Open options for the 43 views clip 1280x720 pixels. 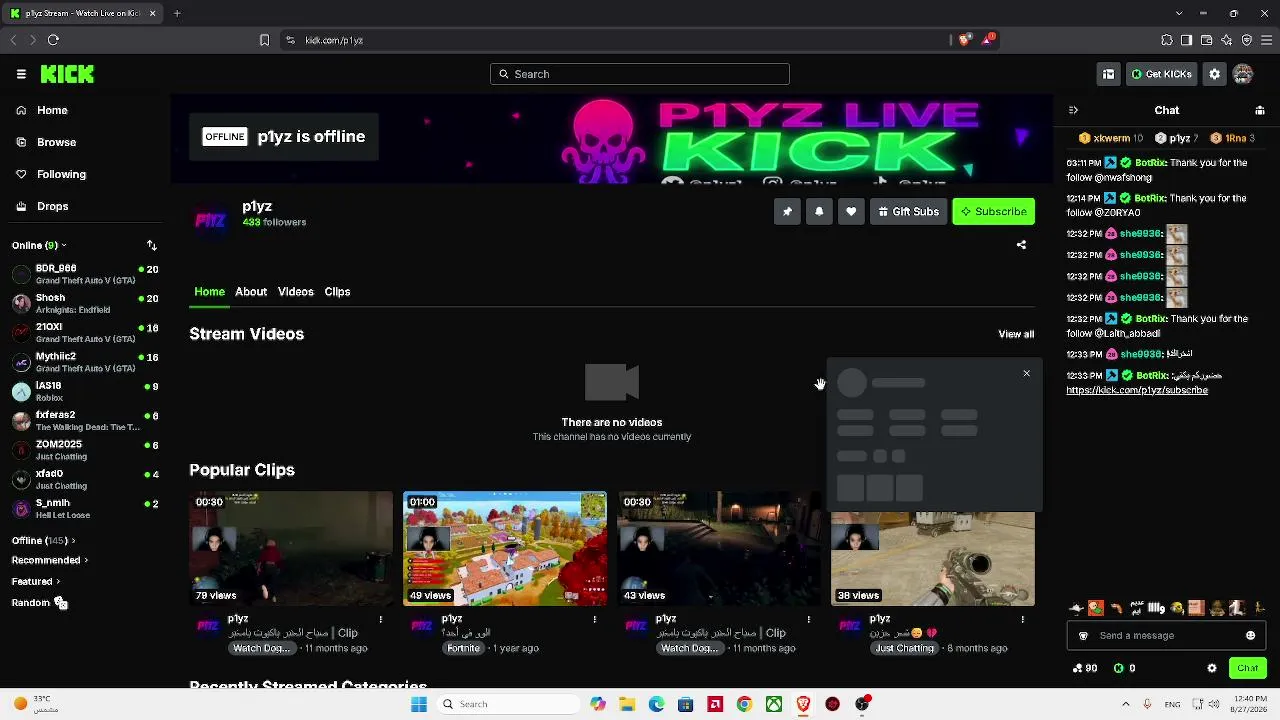[x=808, y=620]
